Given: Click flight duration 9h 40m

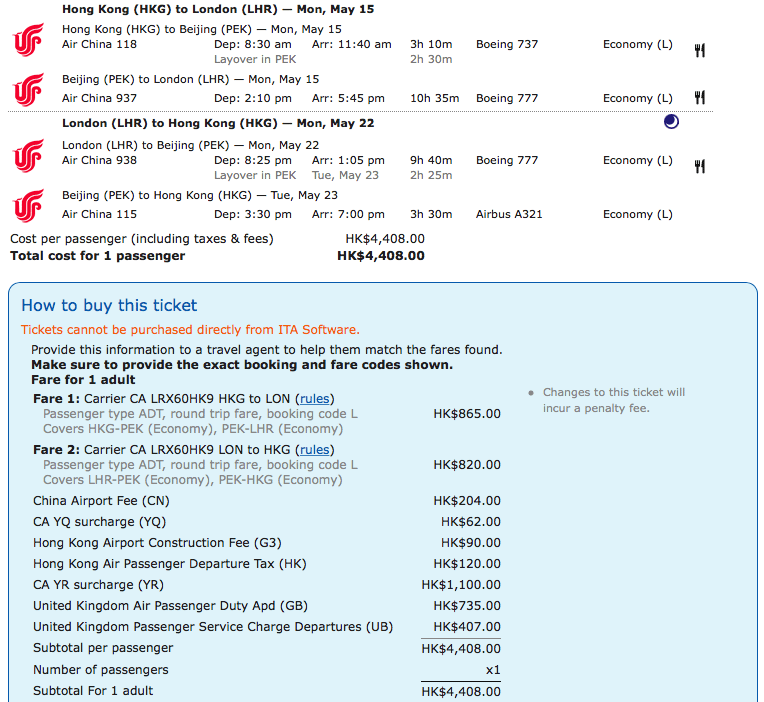Looking at the screenshot, I should click(431, 160).
